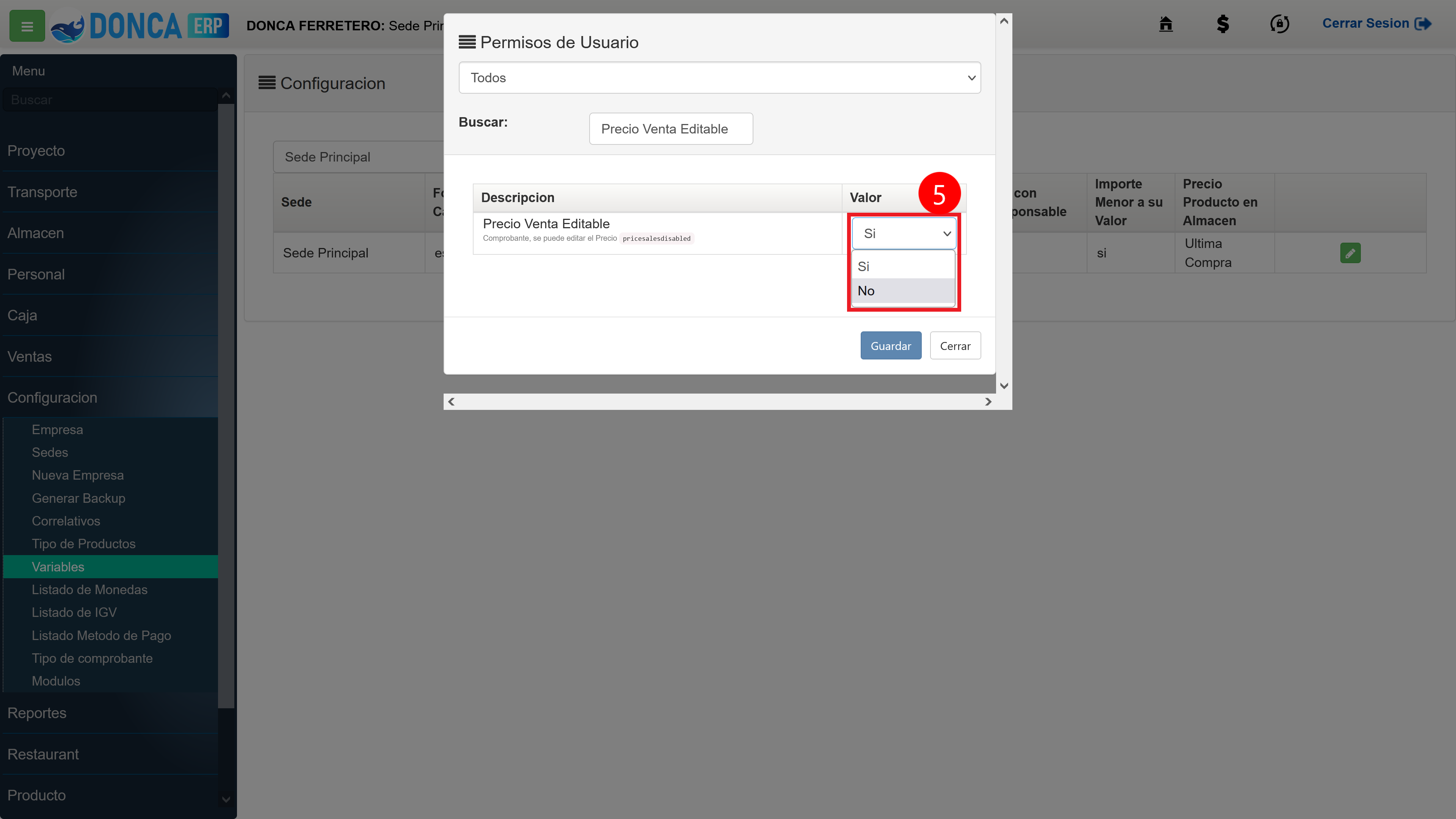Open the home icon in header
This screenshot has width=1456, height=819.
click(1166, 24)
